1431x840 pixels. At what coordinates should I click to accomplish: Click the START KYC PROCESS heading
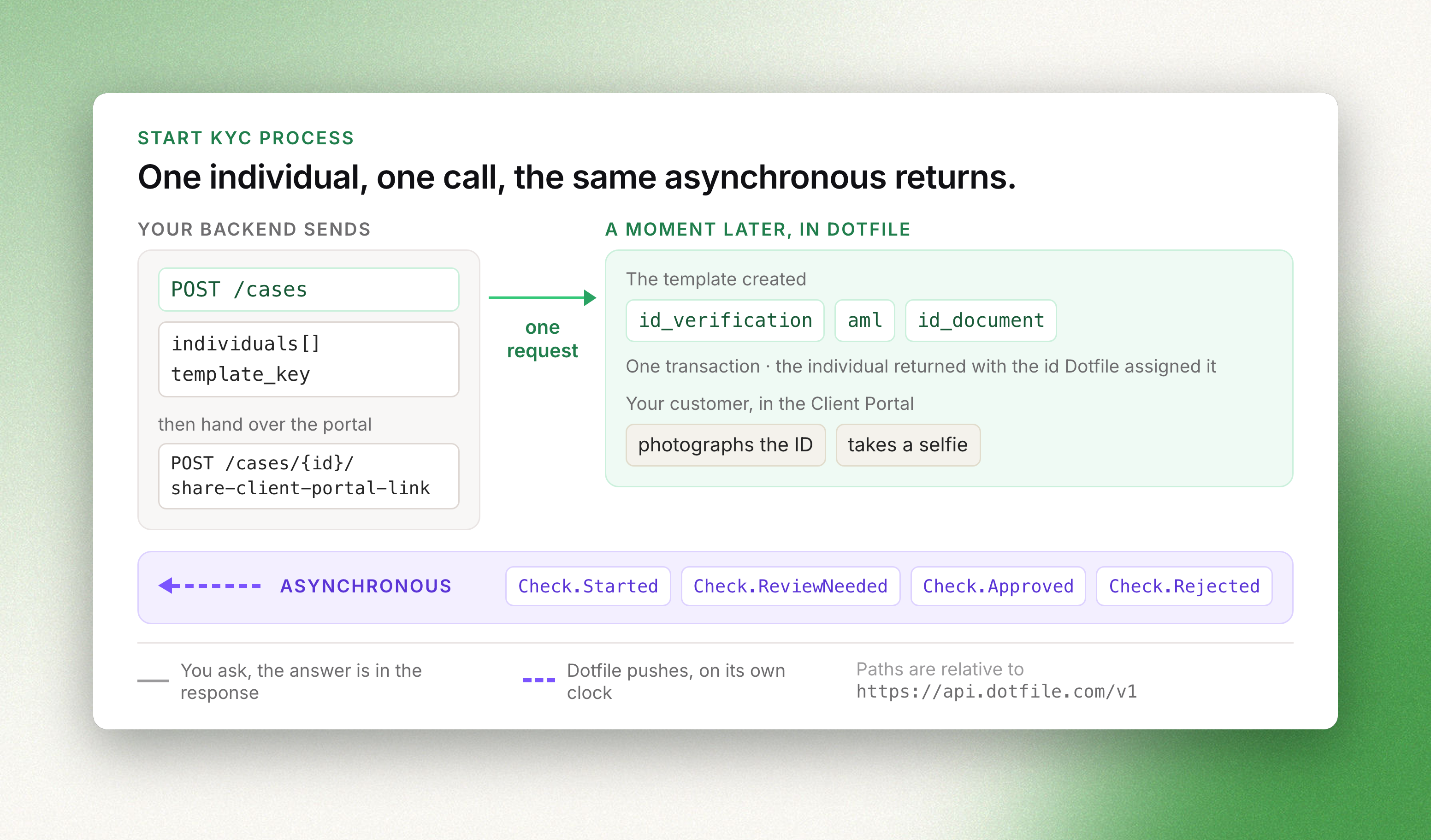pyautogui.click(x=246, y=138)
